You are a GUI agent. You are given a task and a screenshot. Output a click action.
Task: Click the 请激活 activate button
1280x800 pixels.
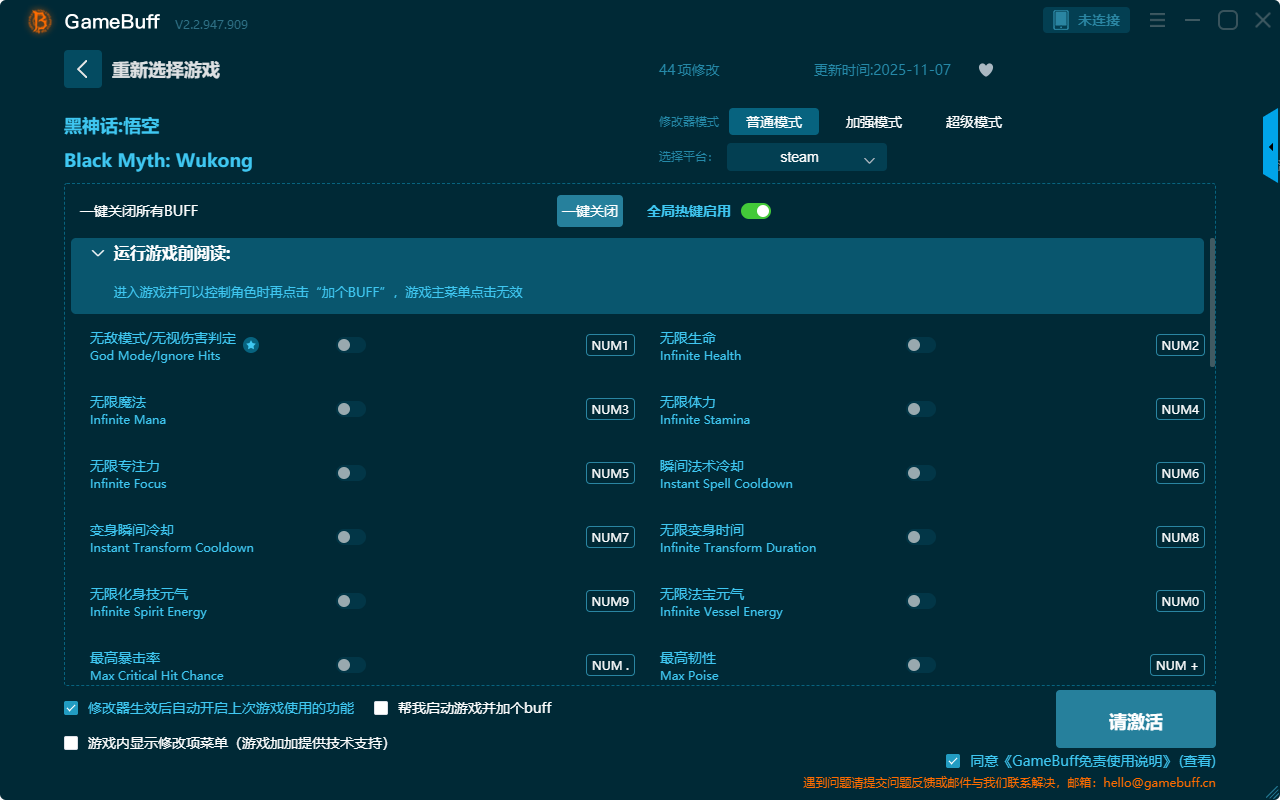coord(1135,722)
